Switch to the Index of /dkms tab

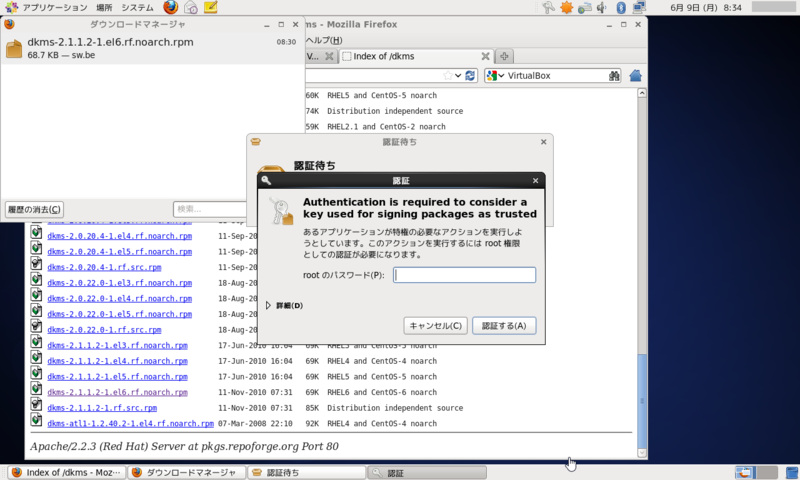tap(415, 56)
